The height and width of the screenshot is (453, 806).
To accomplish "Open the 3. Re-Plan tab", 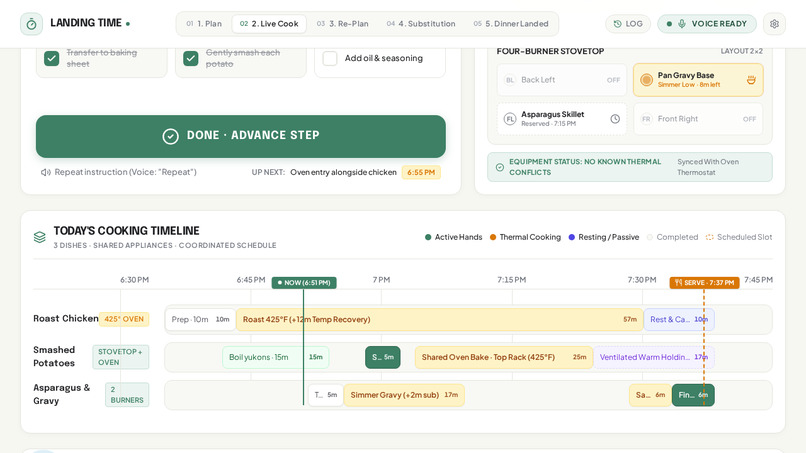I will tap(342, 24).
